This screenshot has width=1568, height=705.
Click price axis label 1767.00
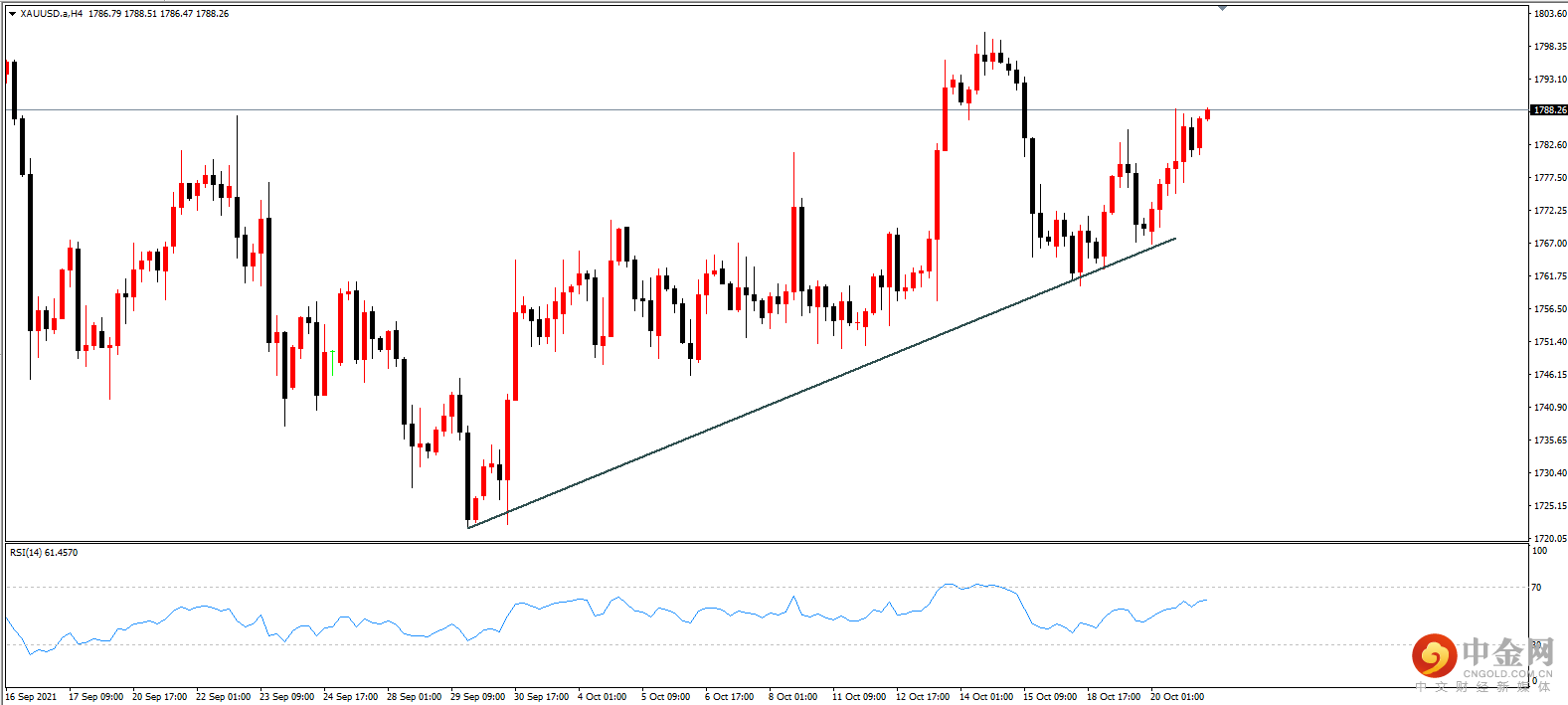pyautogui.click(x=1550, y=244)
